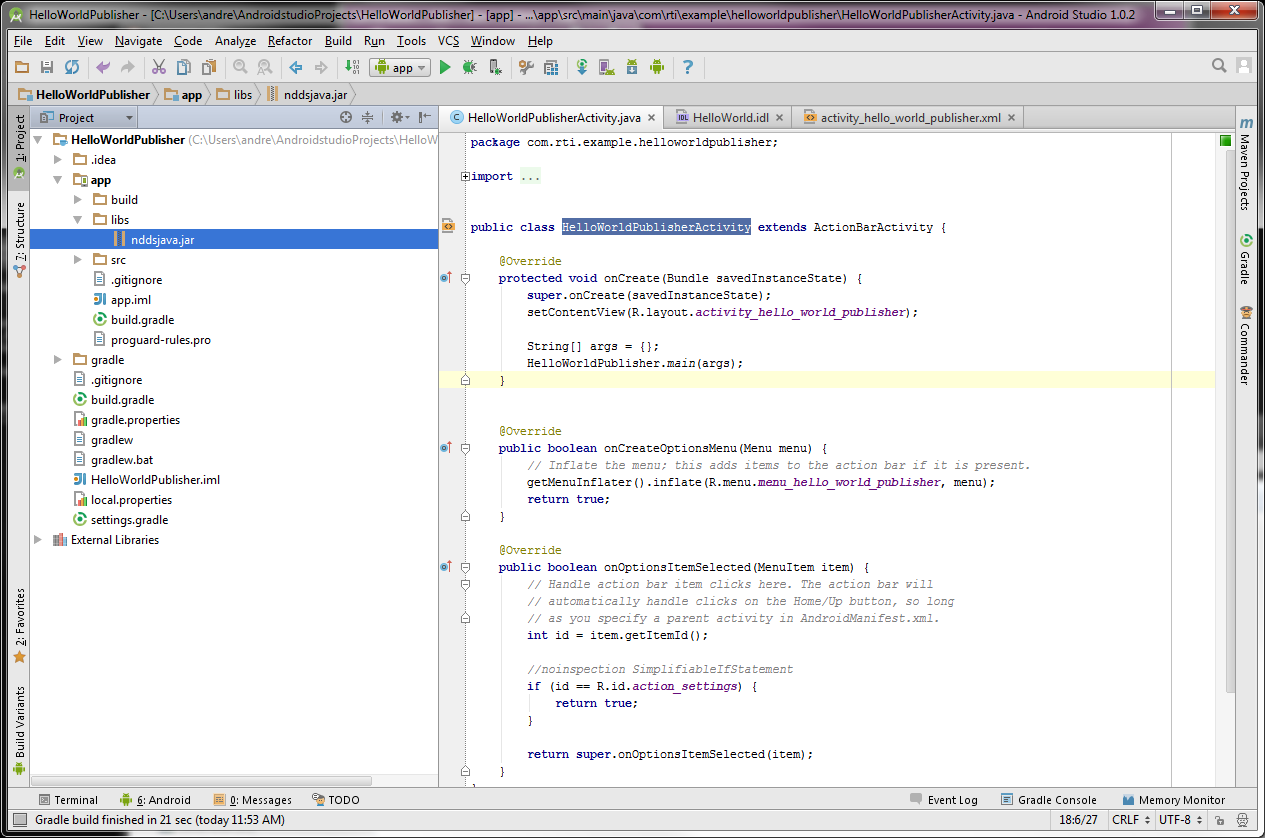Image resolution: width=1265 pixels, height=838 pixels.
Task: Open the VCS menu
Action: pyautogui.click(x=449, y=41)
